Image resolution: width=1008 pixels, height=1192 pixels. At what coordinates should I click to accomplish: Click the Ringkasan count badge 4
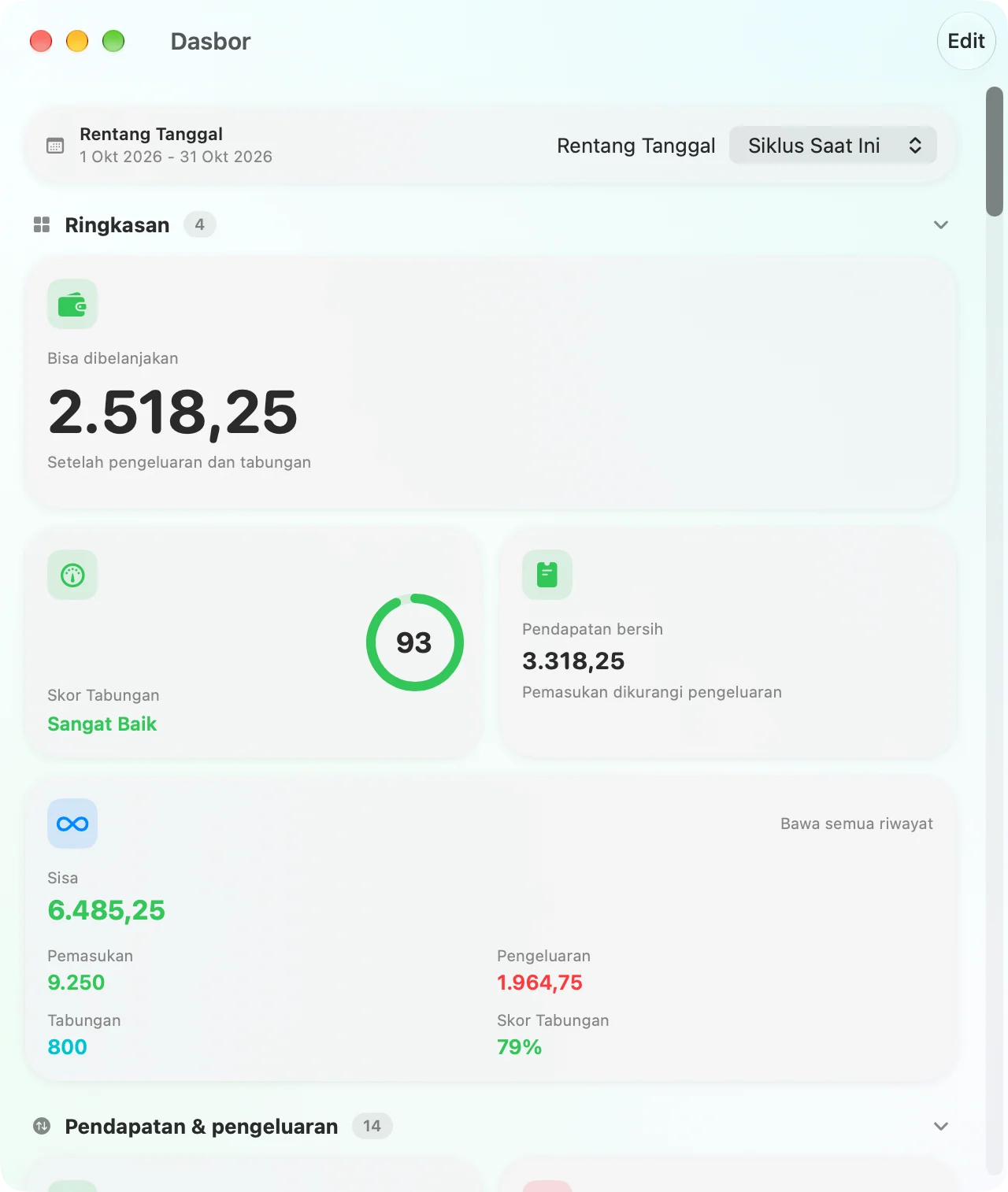click(199, 224)
